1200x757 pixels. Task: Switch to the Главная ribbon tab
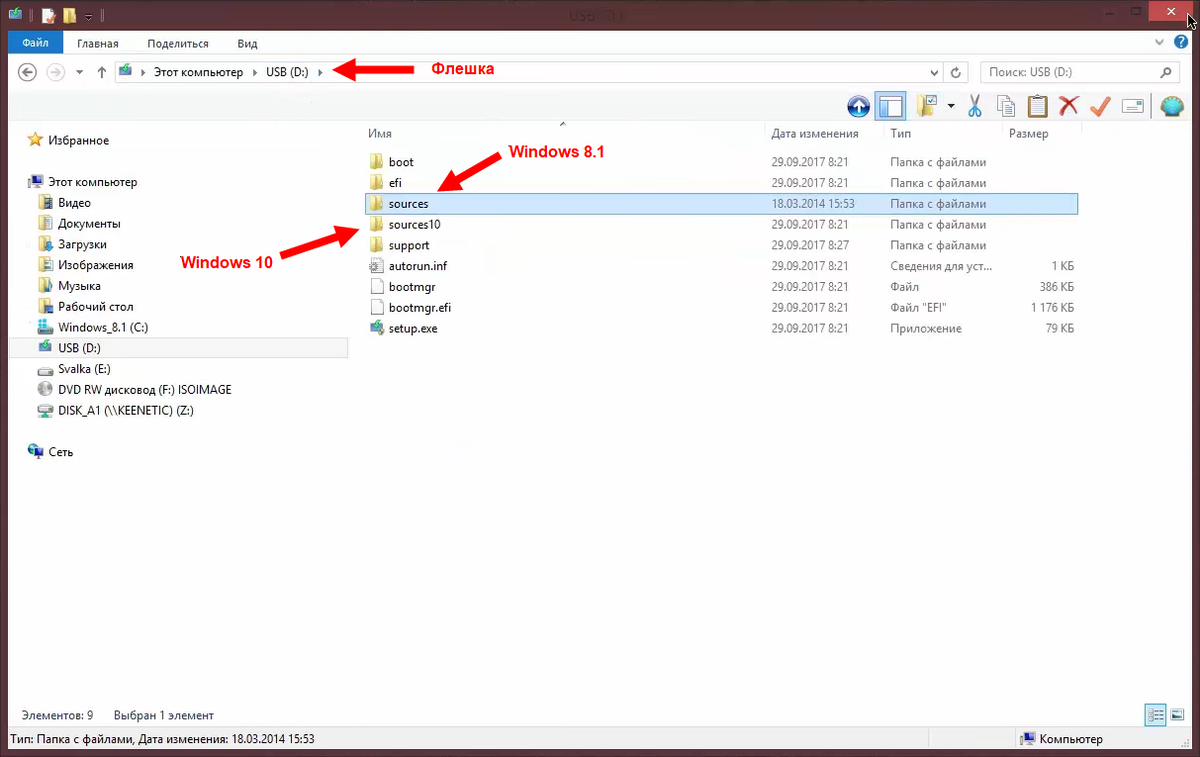pos(98,43)
